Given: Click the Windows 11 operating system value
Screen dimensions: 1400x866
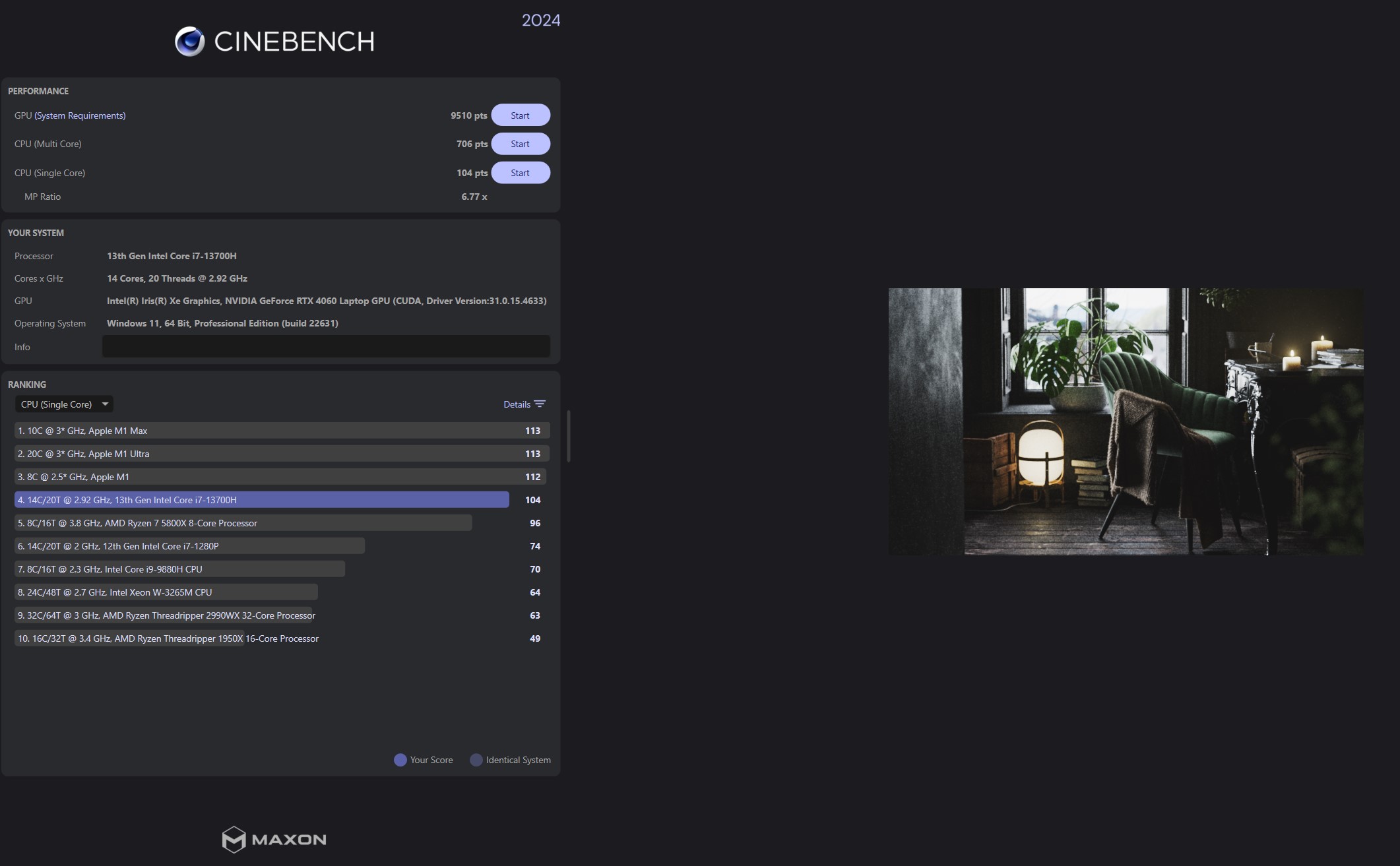Looking at the screenshot, I should pyautogui.click(x=222, y=323).
